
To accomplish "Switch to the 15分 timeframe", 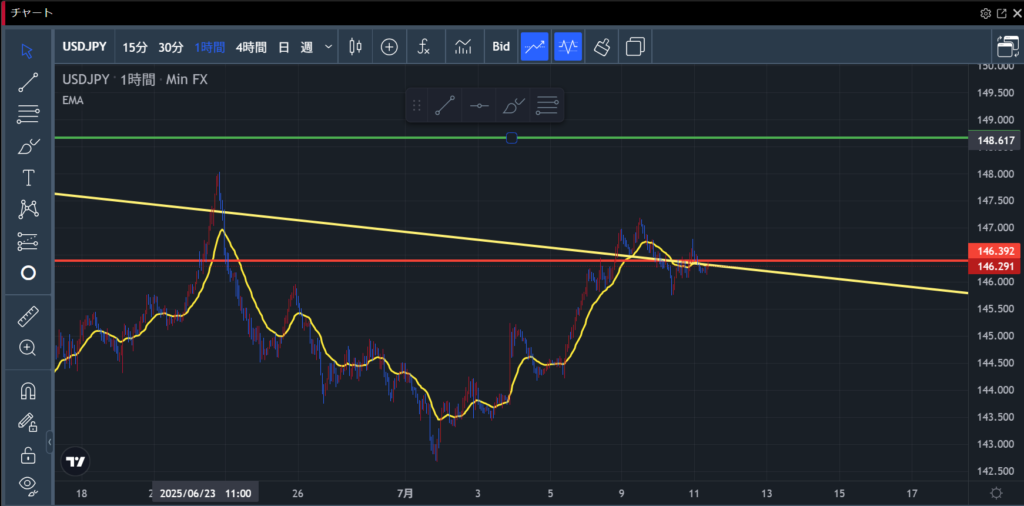I will (135, 47).
